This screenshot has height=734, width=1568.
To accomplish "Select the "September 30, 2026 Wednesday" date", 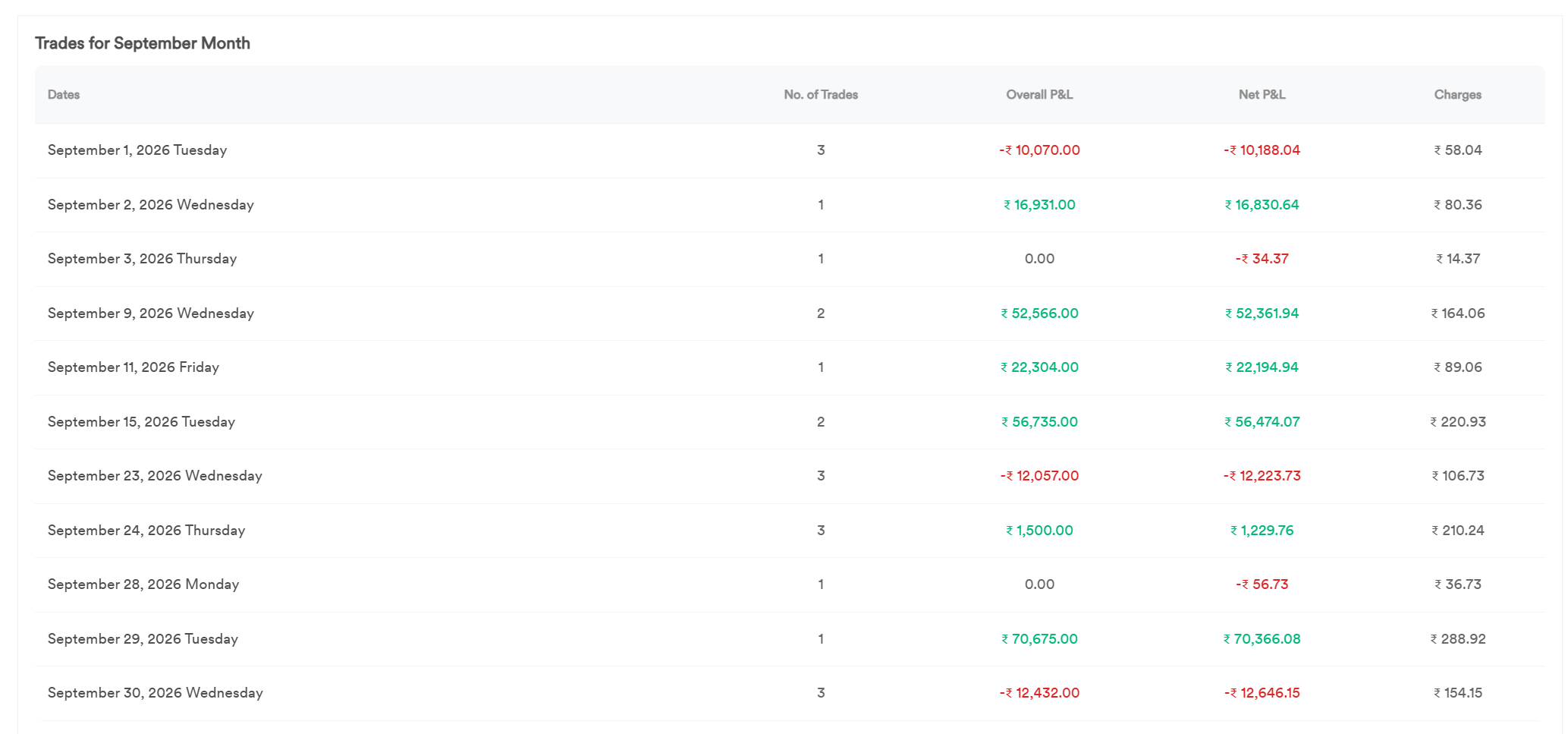I will tap(156, 693).
